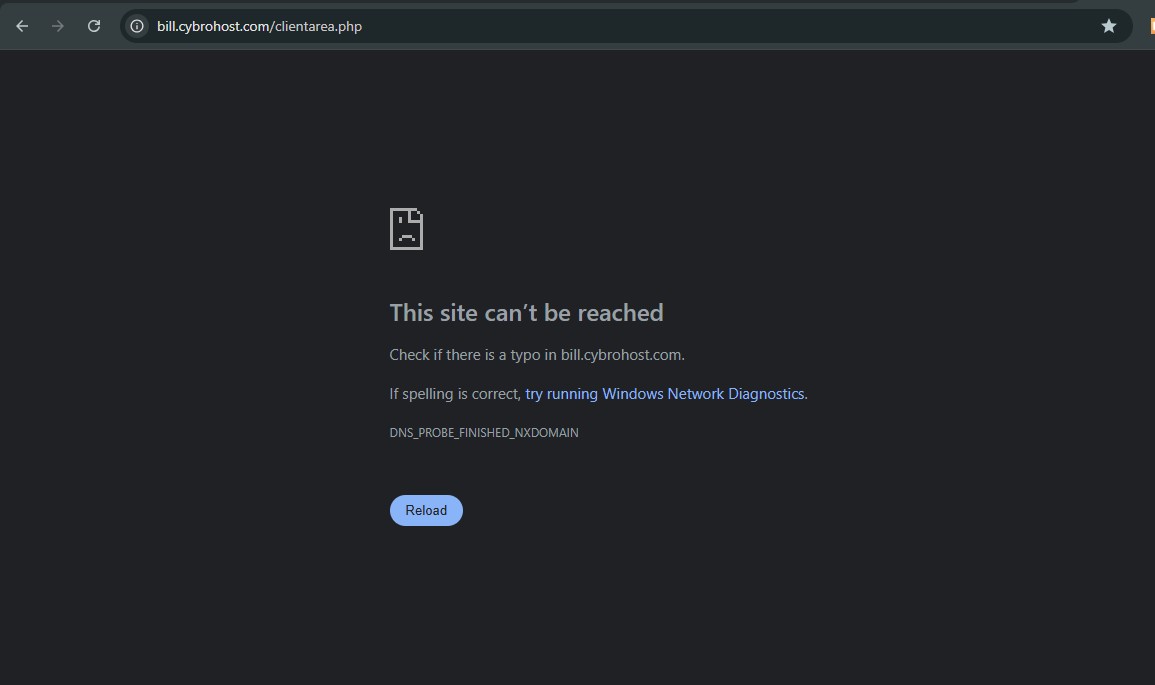This screenshot has height=685, width=1155.
Task: Click the forward navigation arrow
Action: pyautogui.click(x=57, y=27)
